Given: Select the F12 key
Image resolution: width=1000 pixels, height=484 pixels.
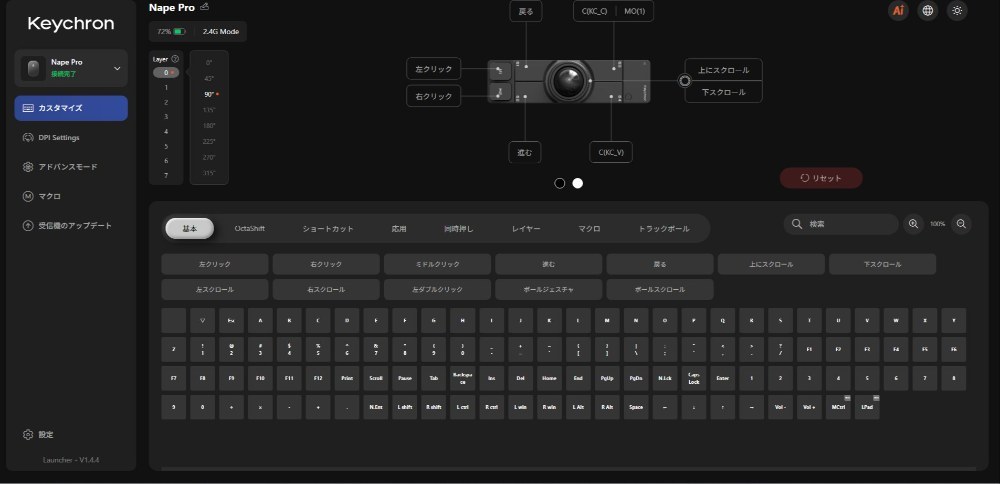Looking at the screenshot, I should click(x=318, y=378).
